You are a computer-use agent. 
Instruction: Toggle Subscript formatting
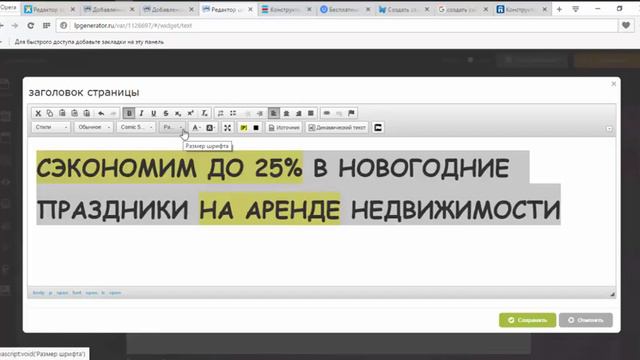click(178, 113)
